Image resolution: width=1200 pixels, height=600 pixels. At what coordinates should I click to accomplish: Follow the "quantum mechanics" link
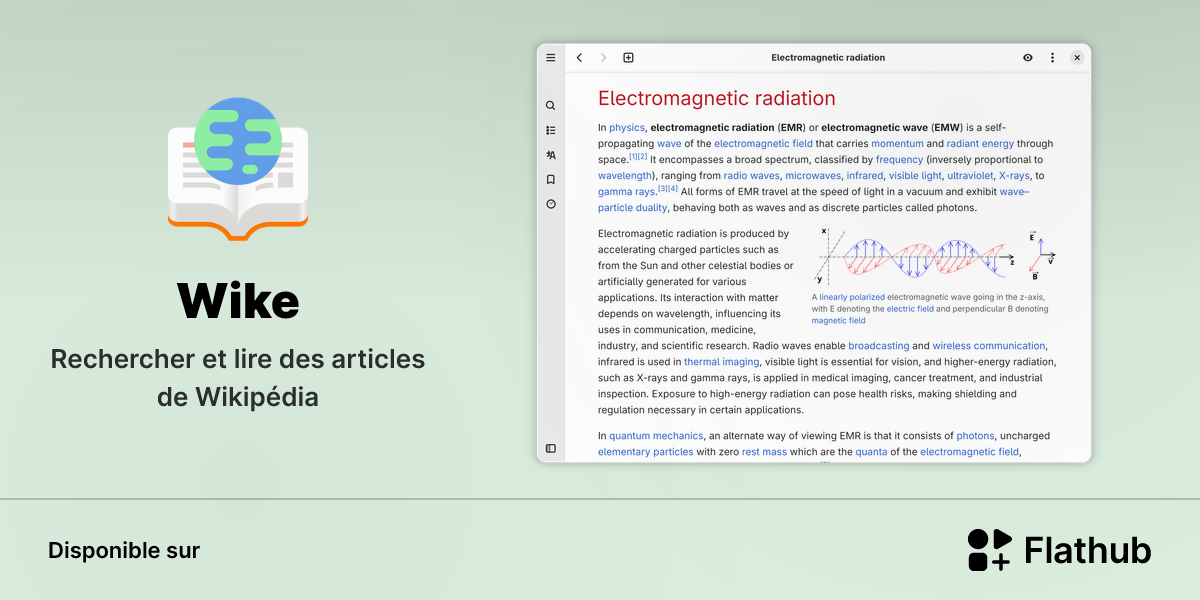tap(656, 436)
